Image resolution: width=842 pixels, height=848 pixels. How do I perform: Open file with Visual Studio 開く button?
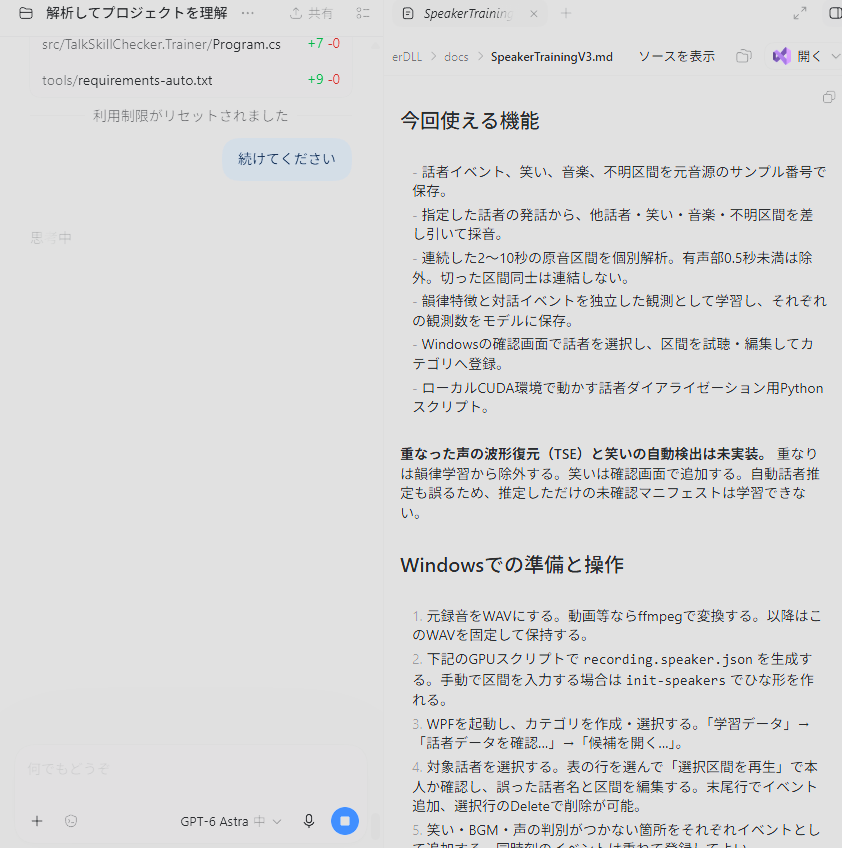(x=797, y=56)
